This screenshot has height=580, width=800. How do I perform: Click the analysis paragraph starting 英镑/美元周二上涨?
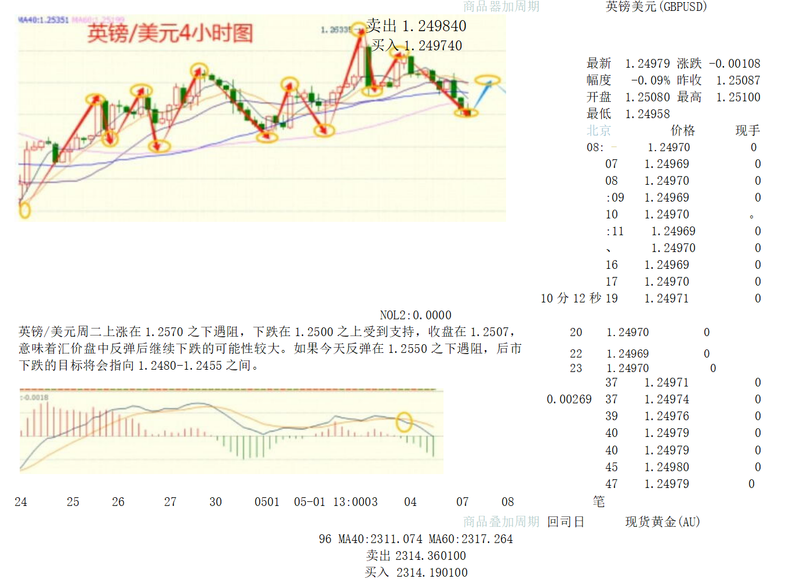(270, 349)
